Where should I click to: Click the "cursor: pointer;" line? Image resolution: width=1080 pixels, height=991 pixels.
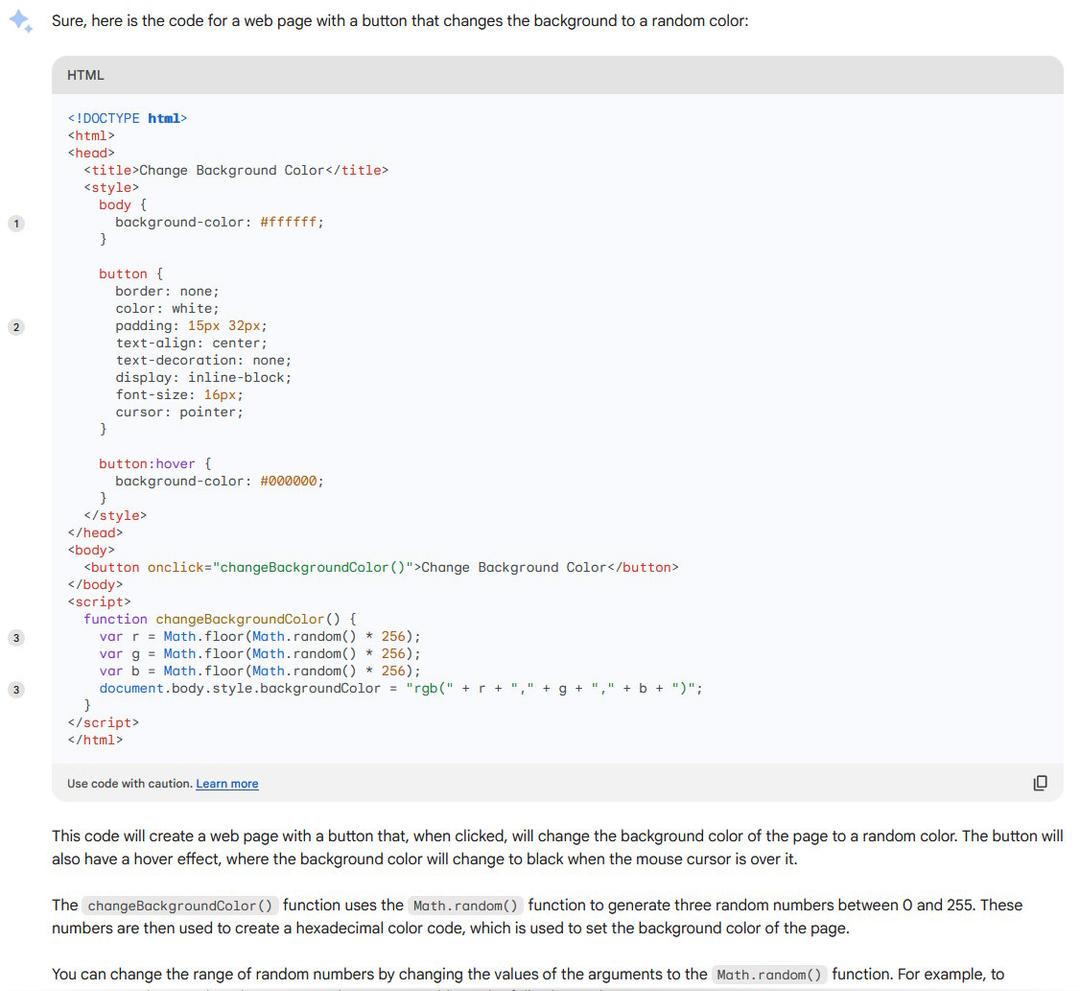(179, 412)
